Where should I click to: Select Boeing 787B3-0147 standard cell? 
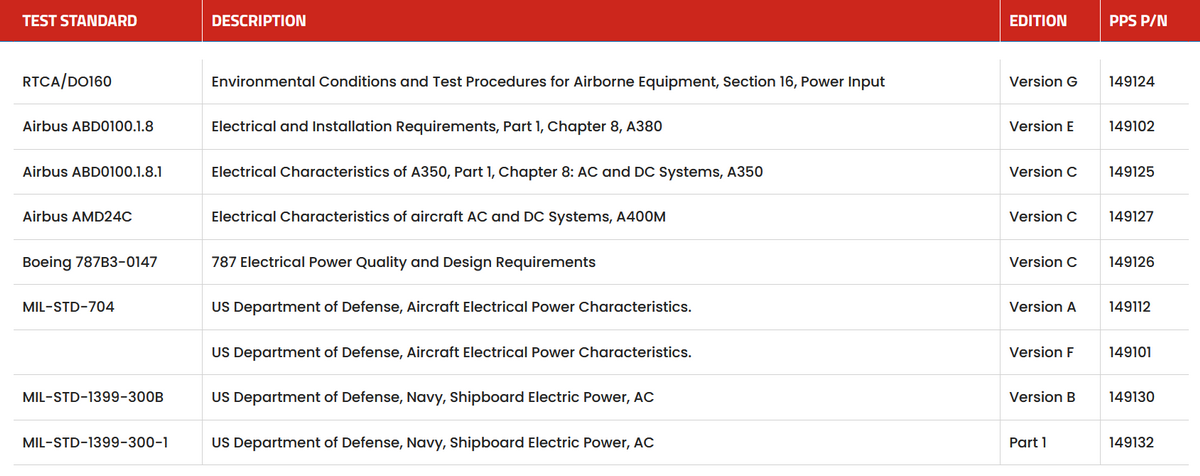click(x=90, y=262)
